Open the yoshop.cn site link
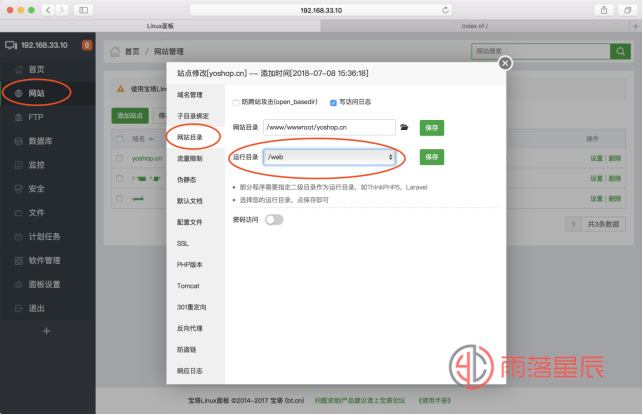Image resolution: width=643 pixels, height=415 pixels. pos(147,158)
